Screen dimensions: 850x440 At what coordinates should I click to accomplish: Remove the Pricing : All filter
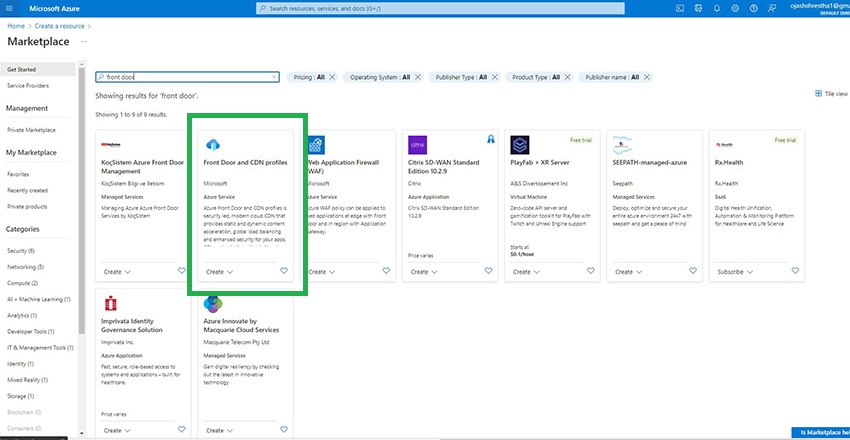point(332,77)
